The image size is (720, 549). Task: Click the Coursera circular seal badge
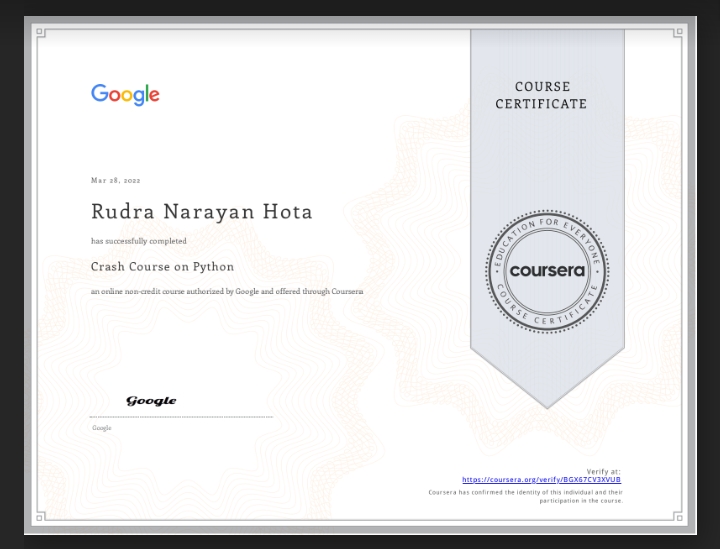point(547,271)
